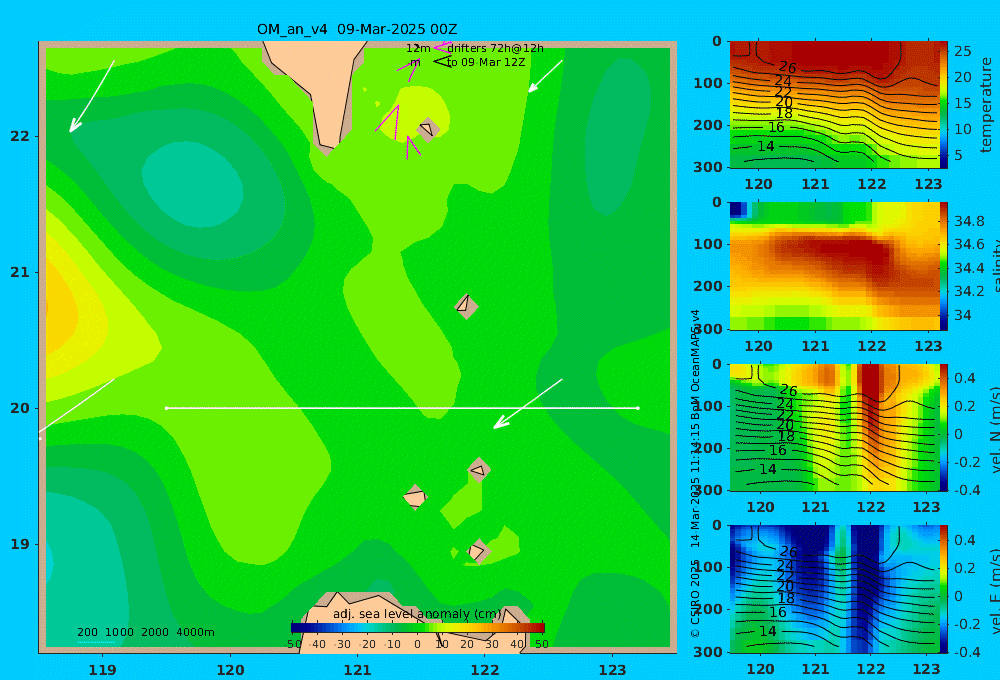This screenshot has width=1000, height=680.
Task: Click longitude label 120 under the main map
Action: (x=230, y=670)
